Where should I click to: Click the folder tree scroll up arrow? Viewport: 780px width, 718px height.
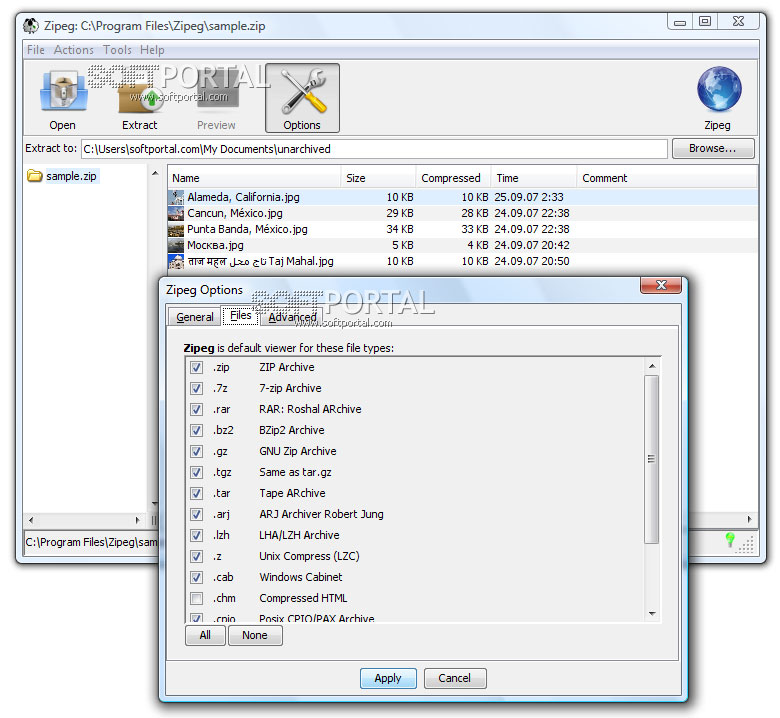coord(155,174)
